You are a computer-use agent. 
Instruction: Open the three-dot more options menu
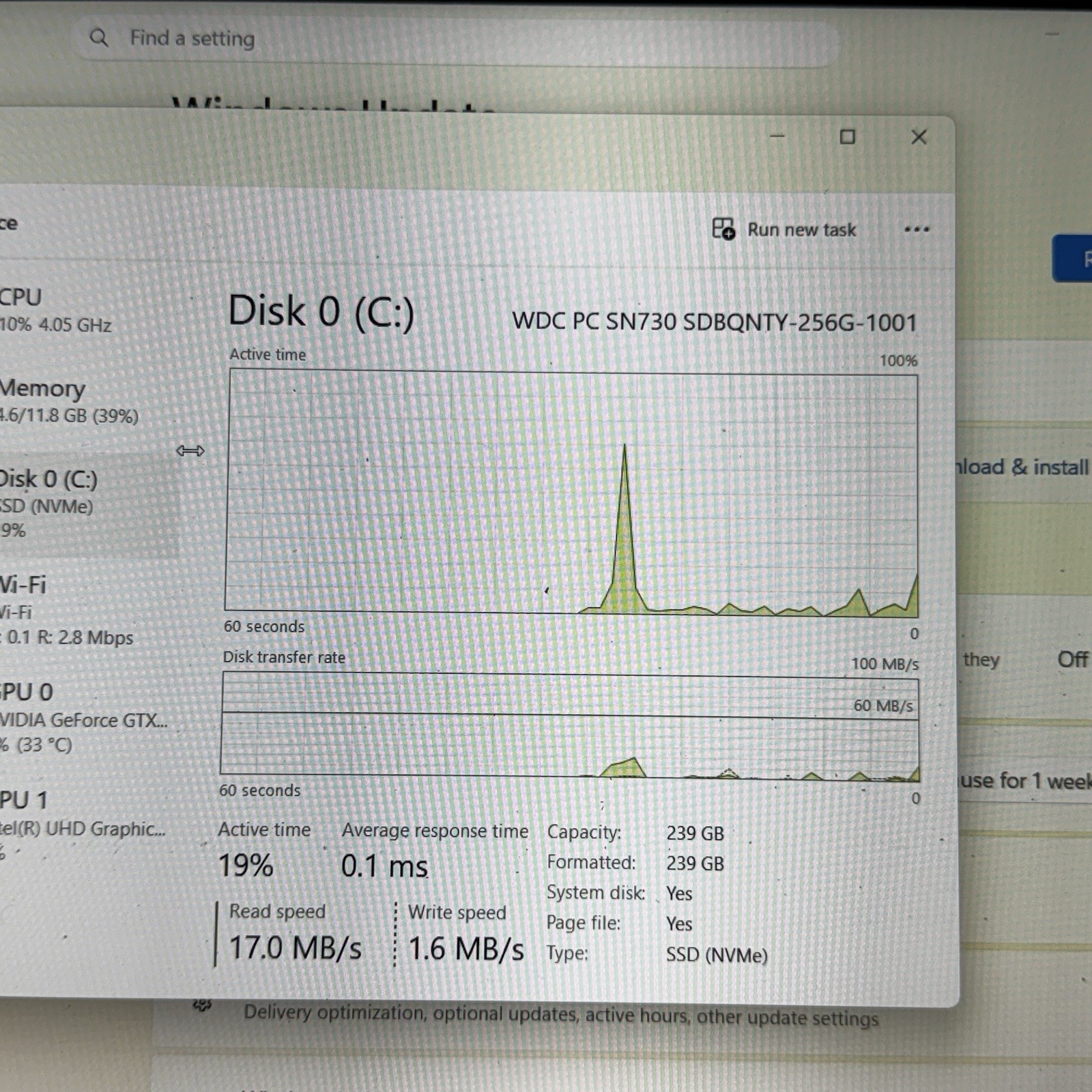917,229
